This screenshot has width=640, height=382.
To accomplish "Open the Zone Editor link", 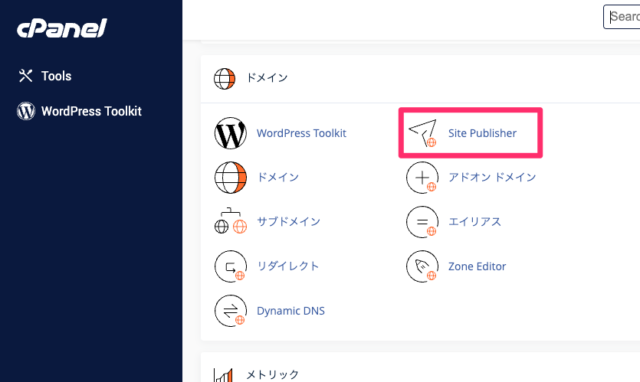I will click(477, 267).
